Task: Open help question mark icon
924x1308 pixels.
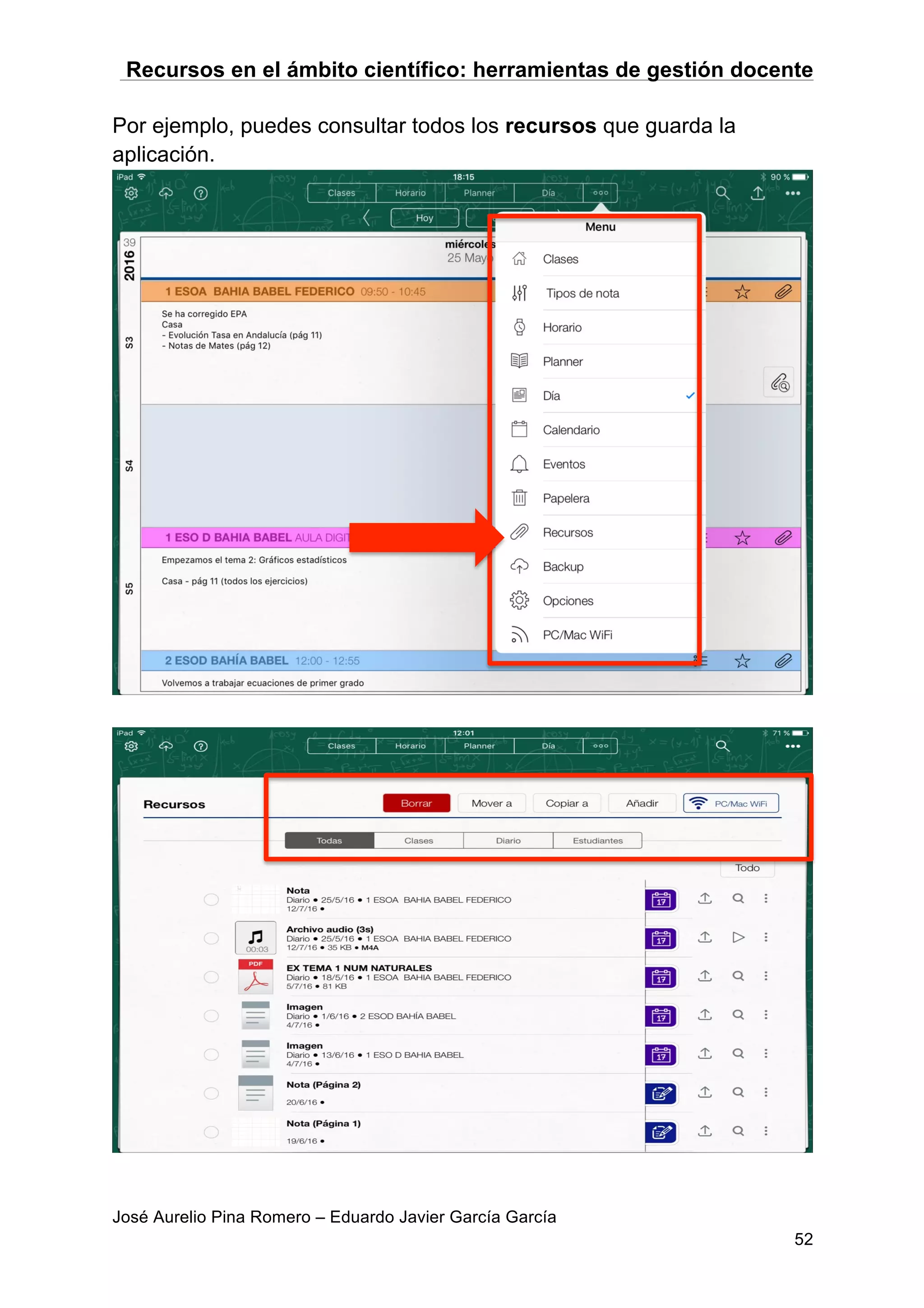Action: (x=200, y=193)
